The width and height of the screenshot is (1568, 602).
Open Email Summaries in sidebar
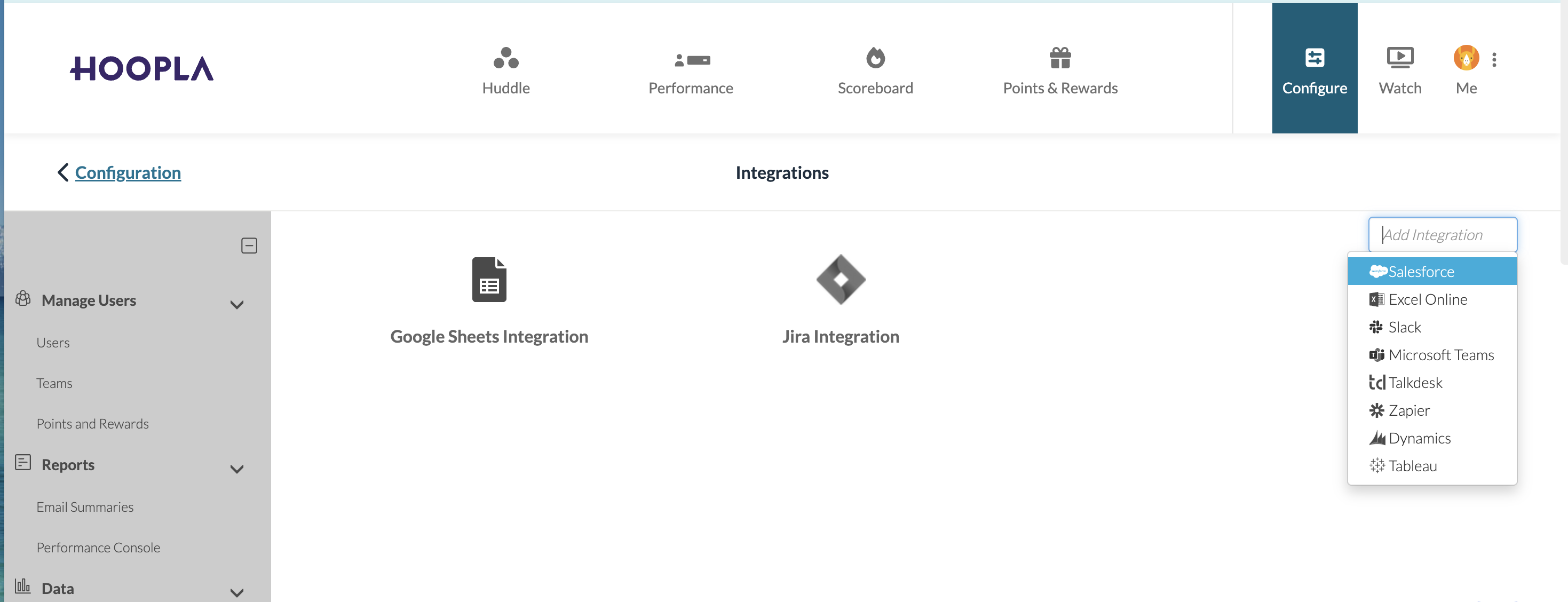click(x=85, y=507)
